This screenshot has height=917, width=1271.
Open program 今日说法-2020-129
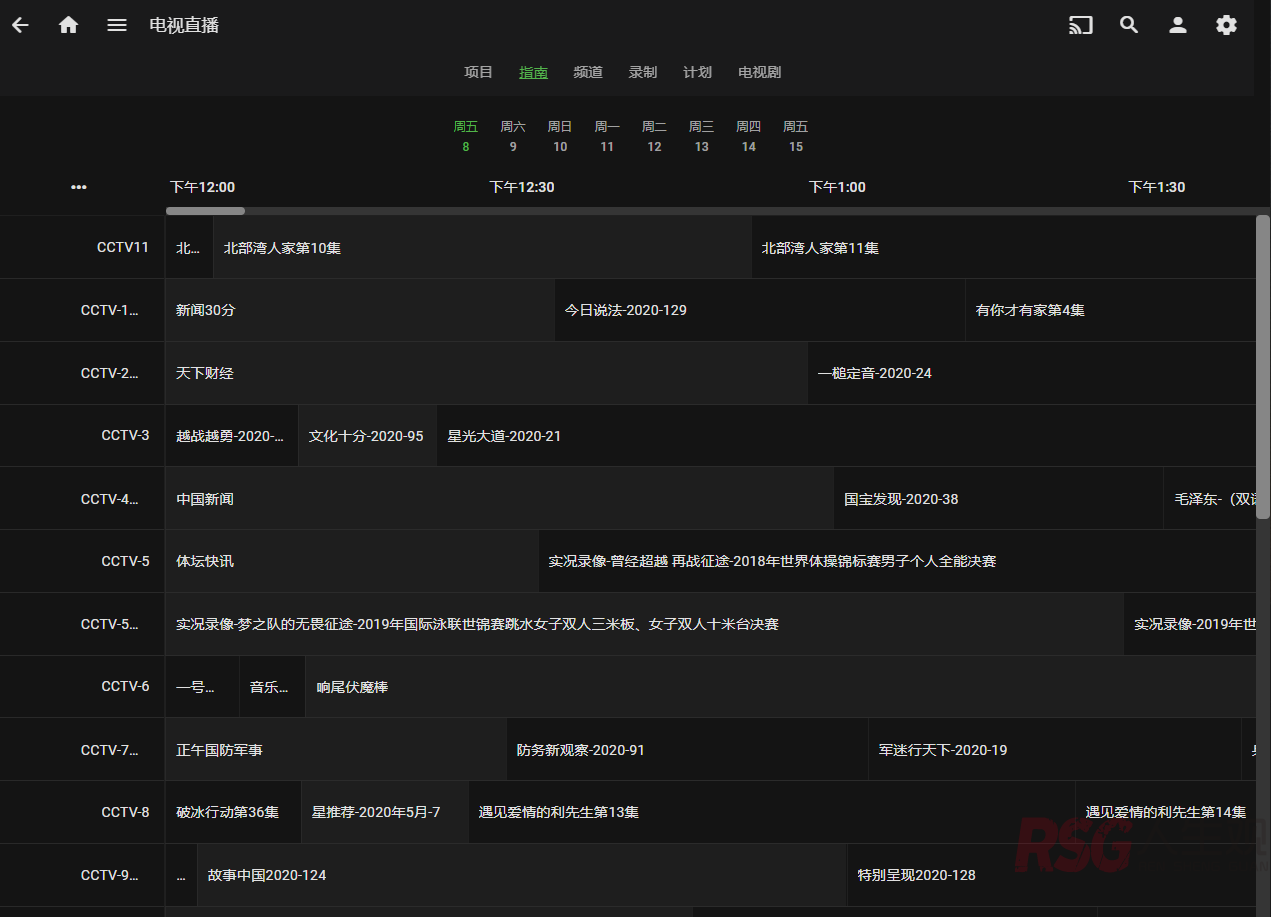coord(760,310)
